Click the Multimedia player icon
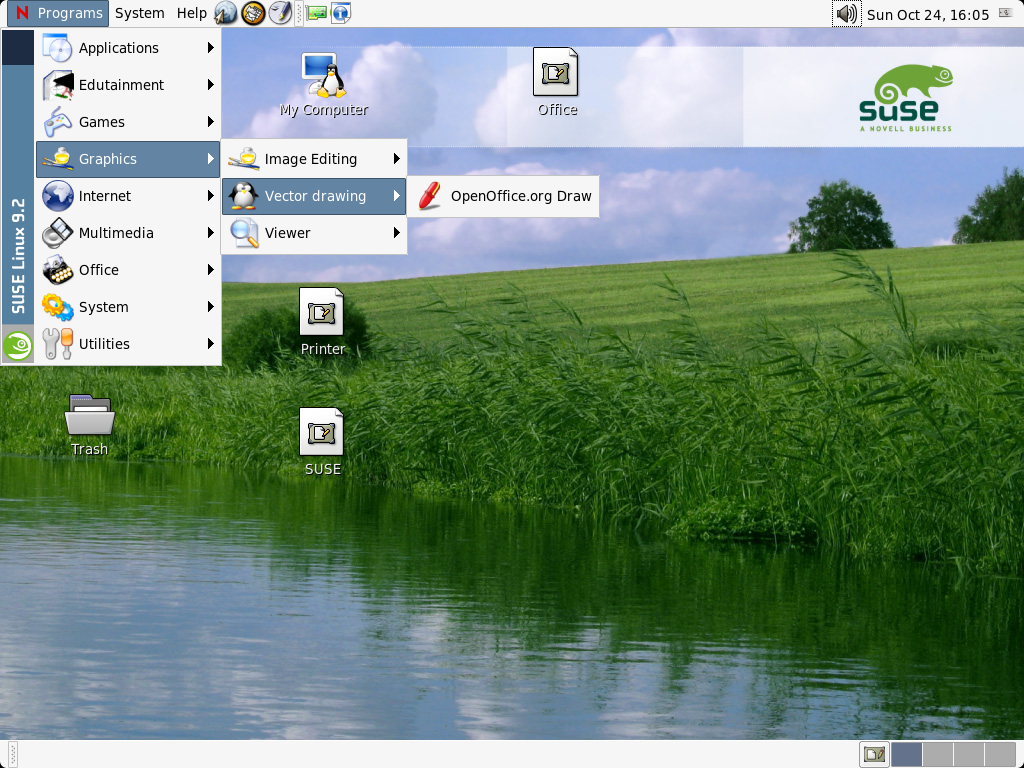The width and height of the screenshot is (1024, 768). tap(57, 232)
